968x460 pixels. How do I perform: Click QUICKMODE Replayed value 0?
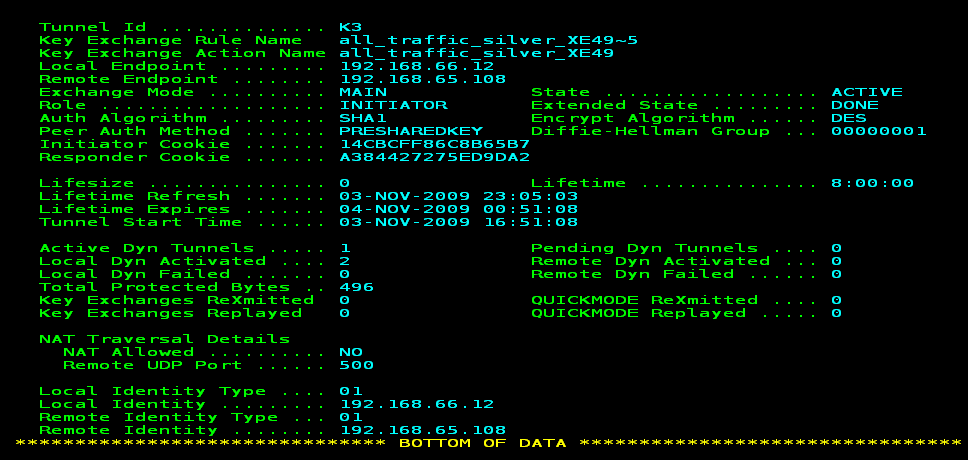click(x=837, y=313)
